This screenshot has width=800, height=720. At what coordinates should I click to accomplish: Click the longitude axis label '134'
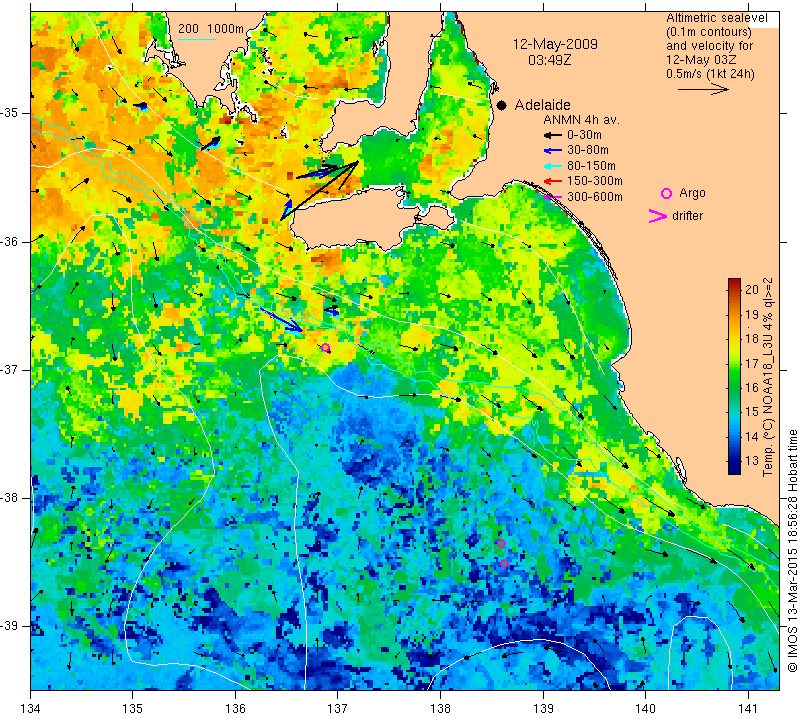coord(31,709)
